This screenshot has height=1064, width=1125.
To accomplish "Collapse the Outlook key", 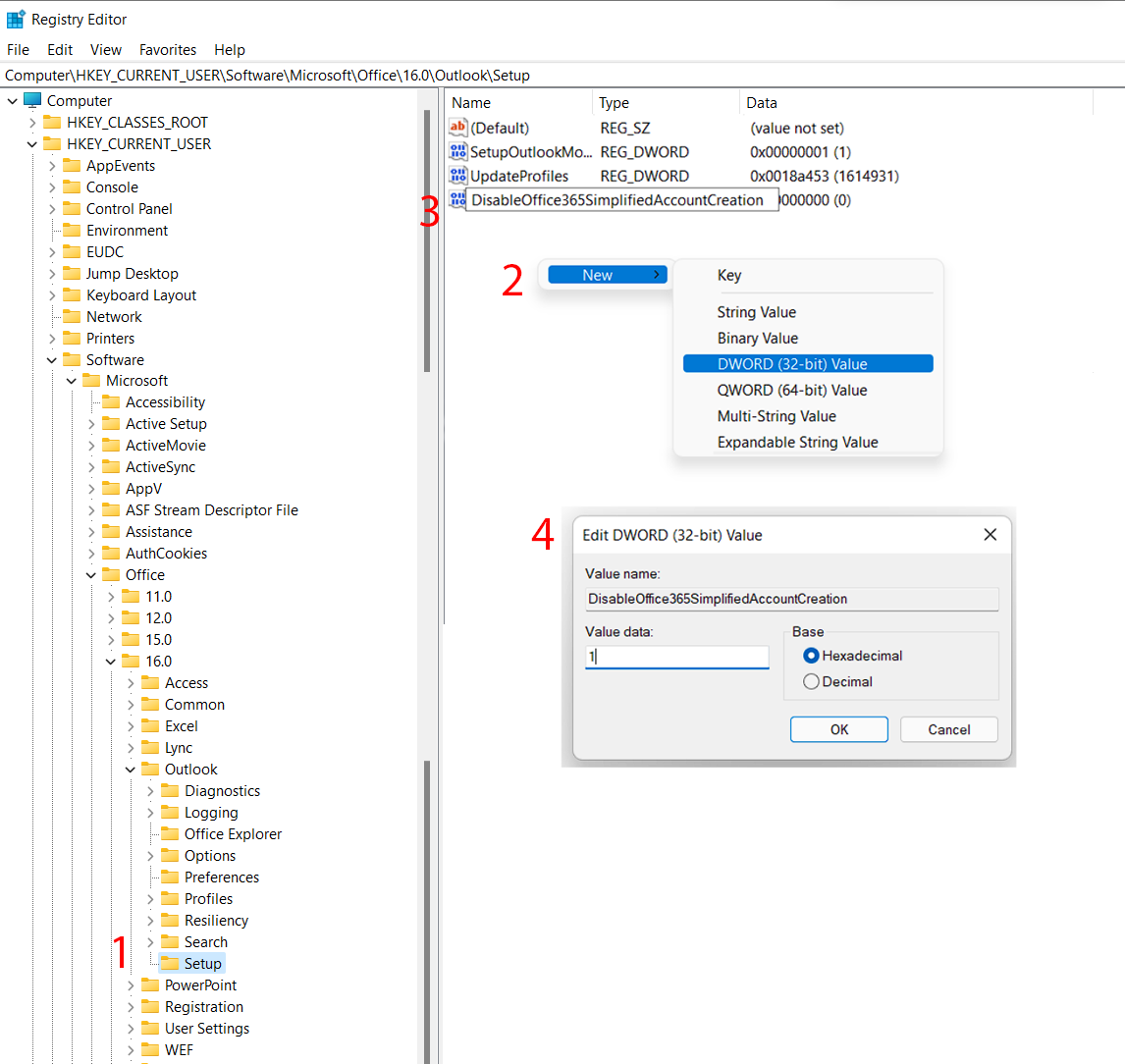I will tap(131, 770).
